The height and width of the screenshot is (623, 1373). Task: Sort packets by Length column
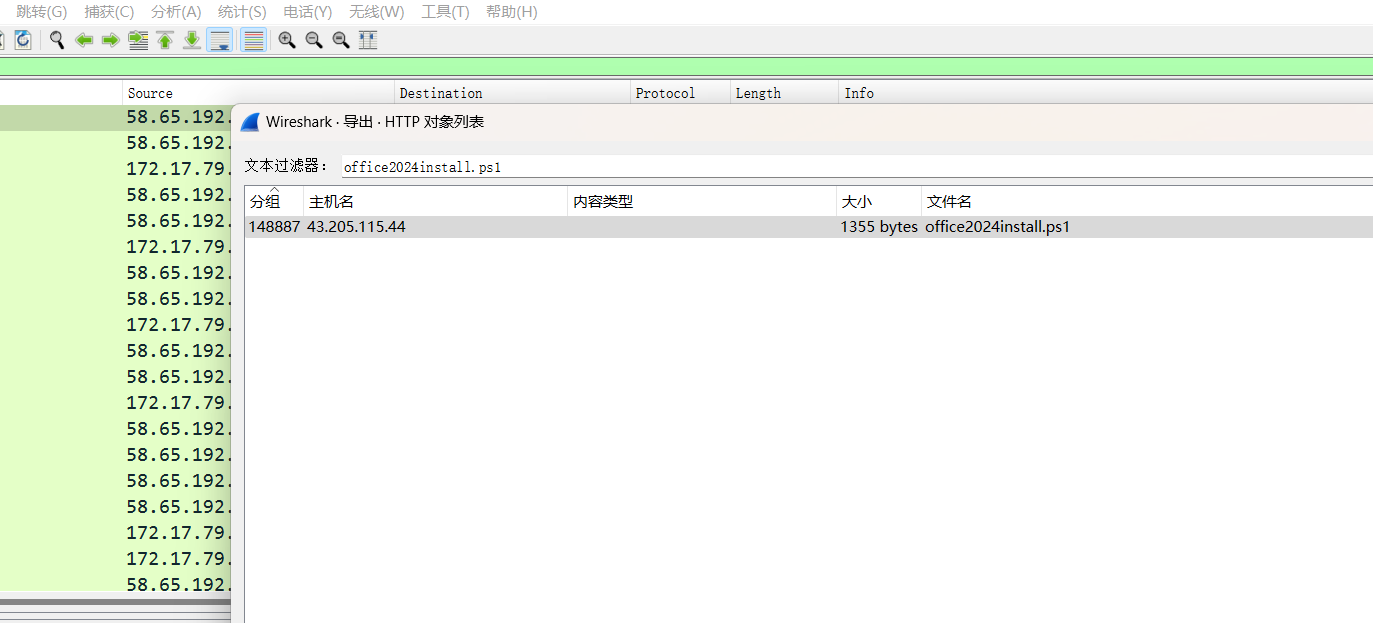784,93
